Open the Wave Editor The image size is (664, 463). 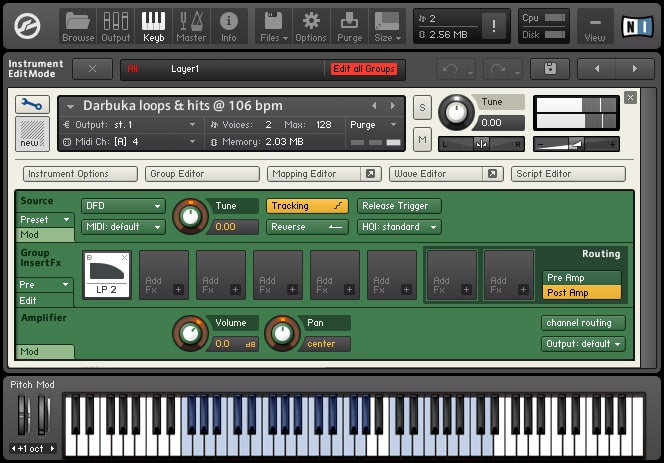436,174
